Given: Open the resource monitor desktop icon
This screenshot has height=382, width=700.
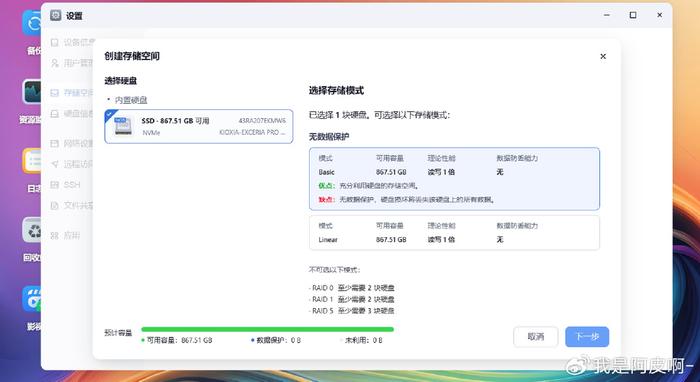Looking at the screenshot, I should click(32, 92).
